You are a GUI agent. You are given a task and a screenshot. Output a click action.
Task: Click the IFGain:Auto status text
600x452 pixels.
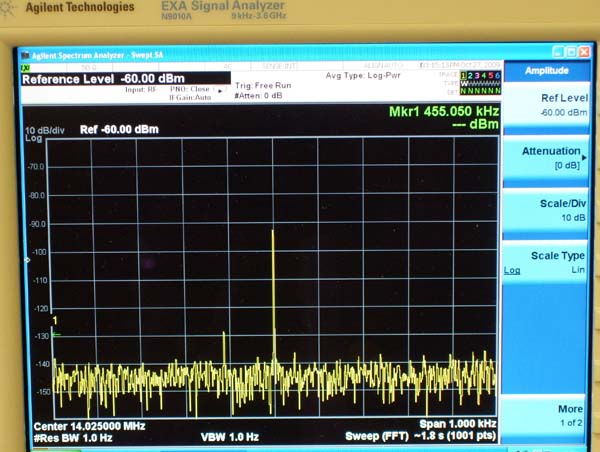click(x=190, y=98)
